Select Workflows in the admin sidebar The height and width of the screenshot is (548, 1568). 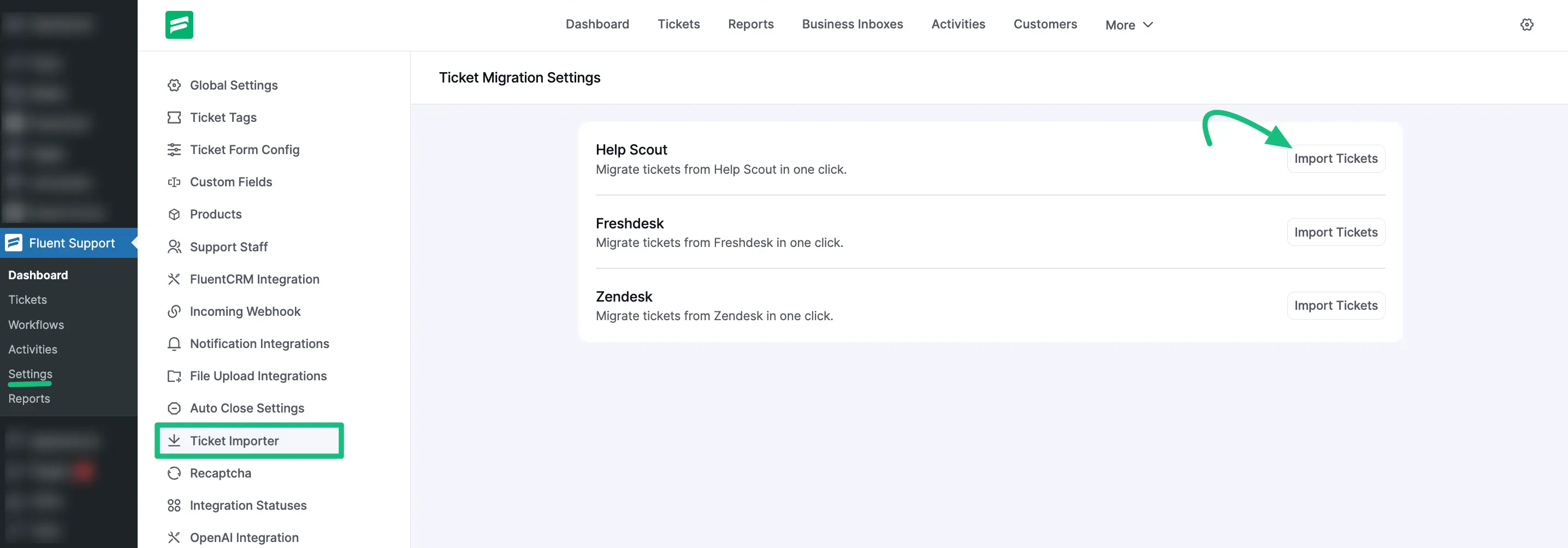pos(36,325)
